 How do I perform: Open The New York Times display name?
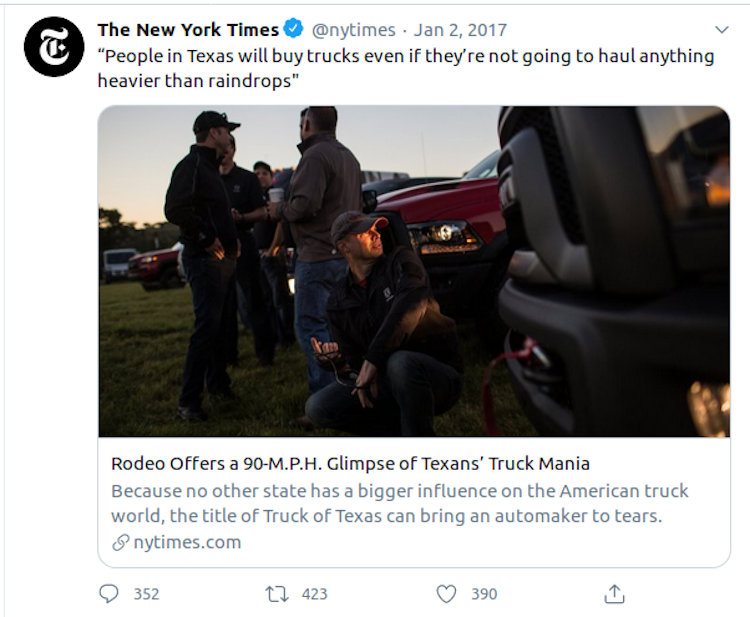tap(189, 30)
